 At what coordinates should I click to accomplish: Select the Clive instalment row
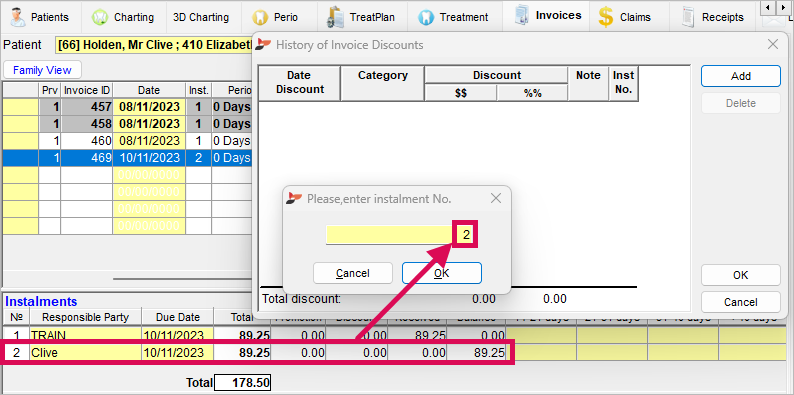click(395, 353)
